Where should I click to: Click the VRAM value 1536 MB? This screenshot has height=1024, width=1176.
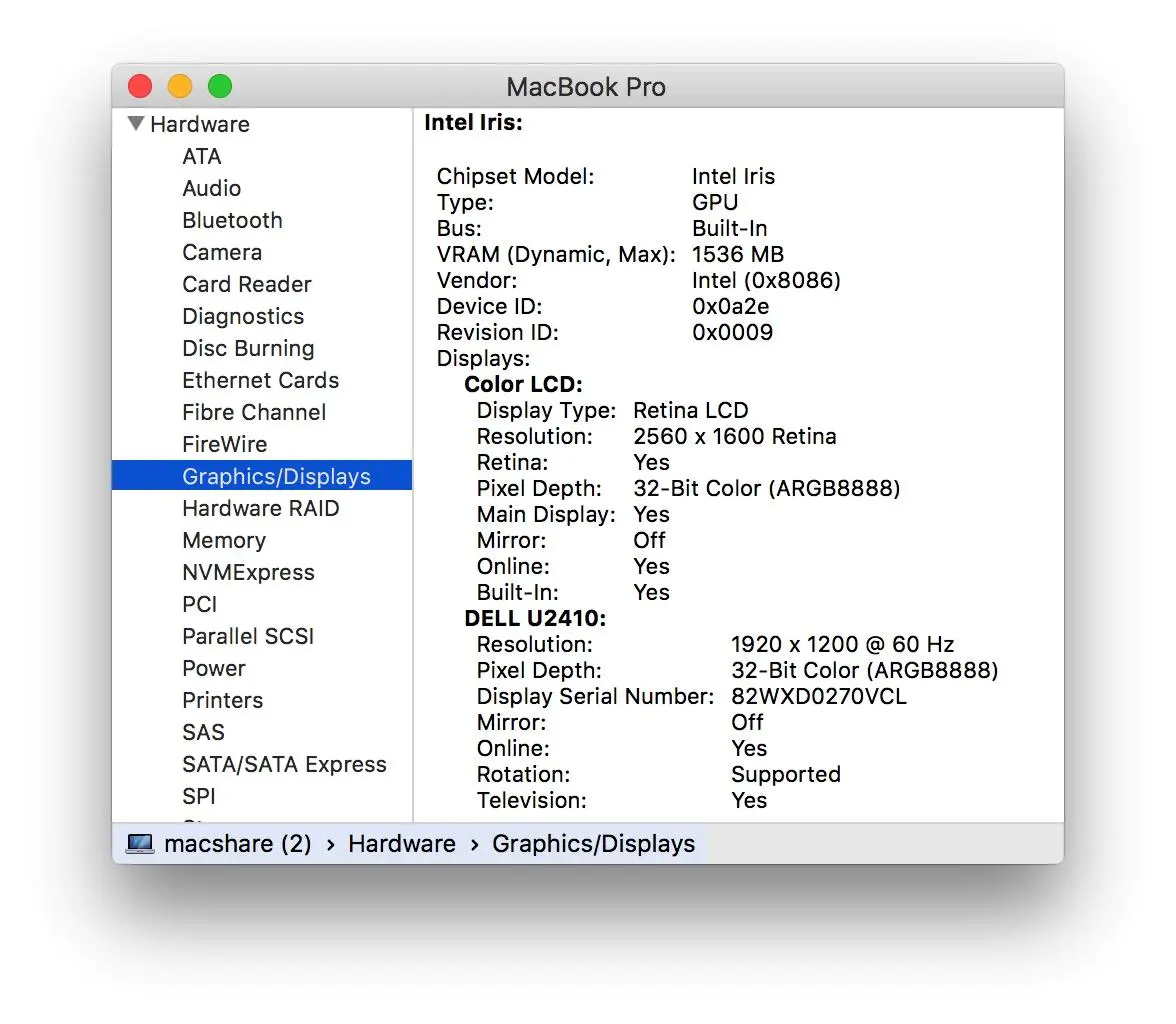tap(738, 254)
